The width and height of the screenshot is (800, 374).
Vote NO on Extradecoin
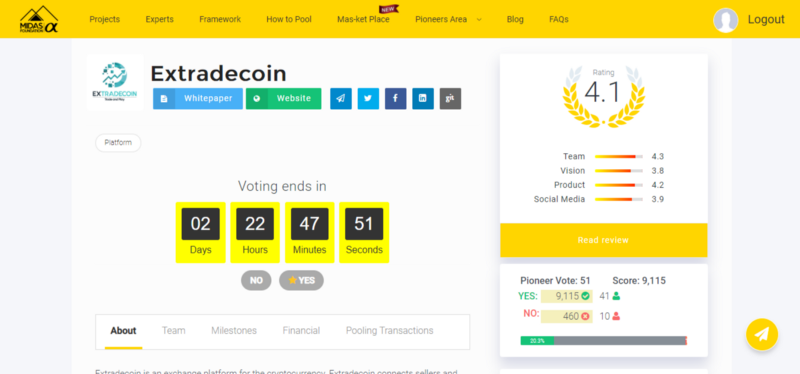256,280
